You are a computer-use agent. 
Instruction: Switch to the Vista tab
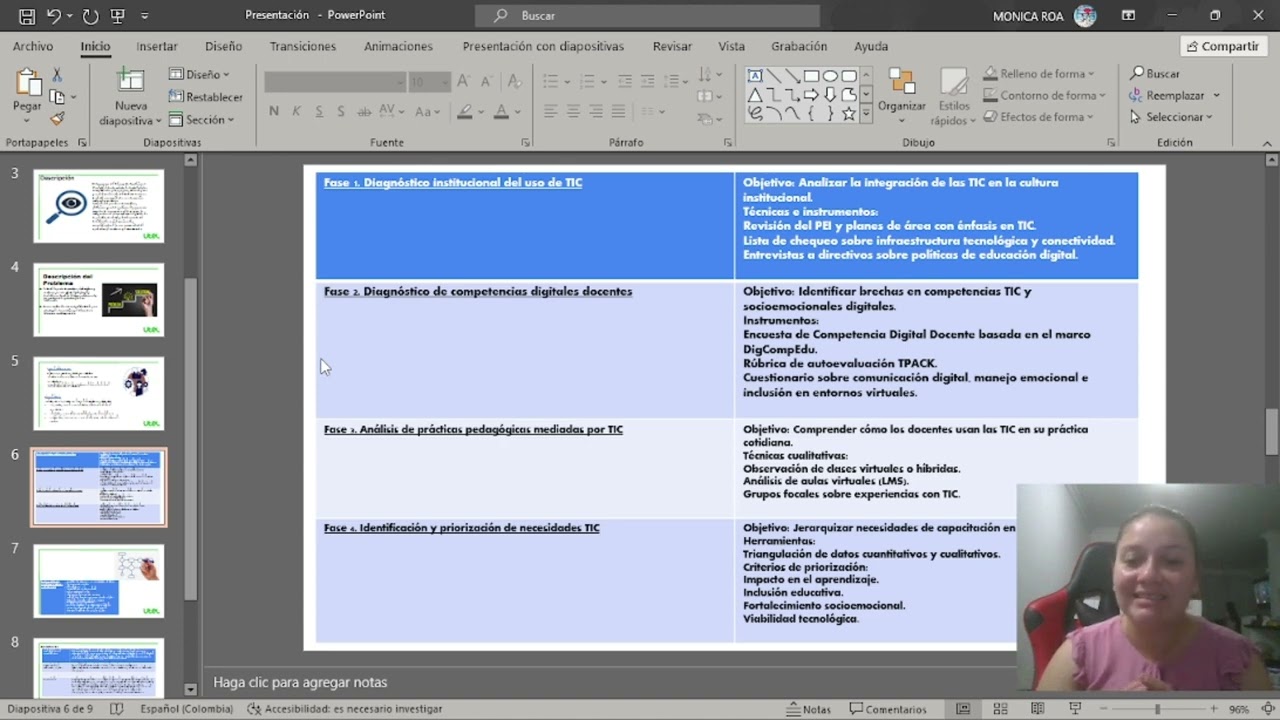tap(731, 46)
